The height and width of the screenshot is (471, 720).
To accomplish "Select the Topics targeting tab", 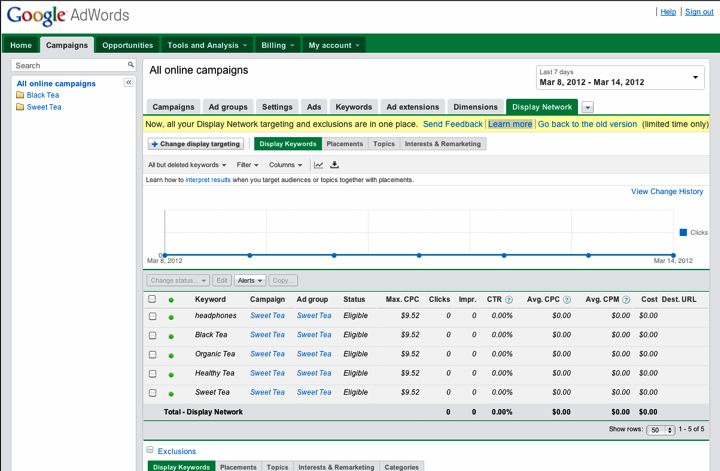I will click(x=384, y=144).
